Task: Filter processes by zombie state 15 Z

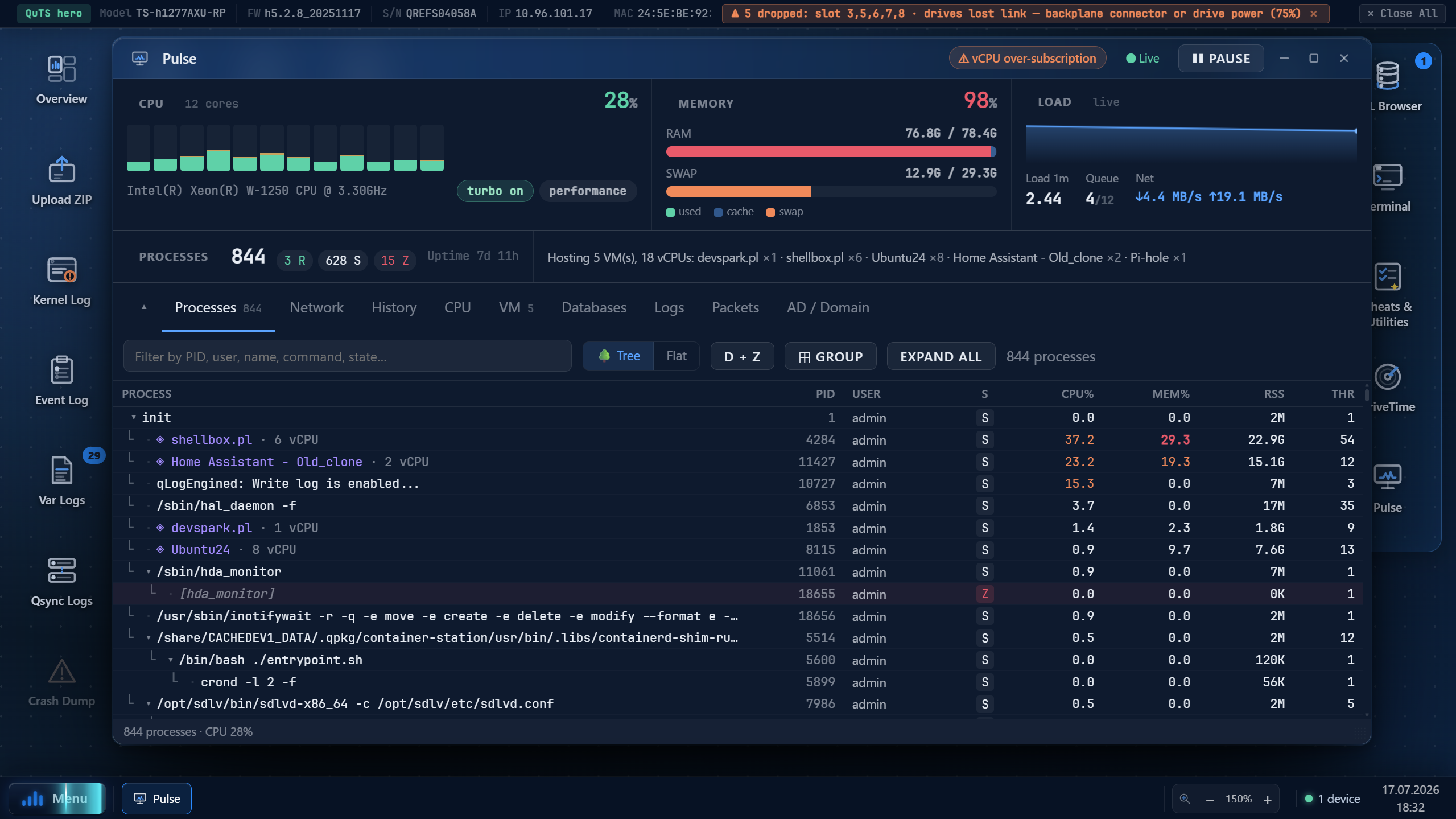Action: click(395, 260)
